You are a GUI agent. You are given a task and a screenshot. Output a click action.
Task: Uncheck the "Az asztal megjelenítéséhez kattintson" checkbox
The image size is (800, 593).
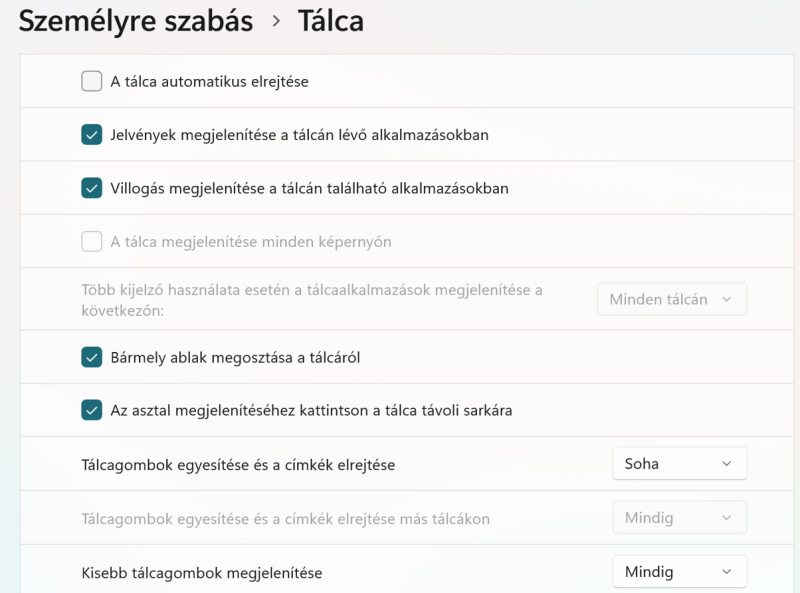click(92, 410)
